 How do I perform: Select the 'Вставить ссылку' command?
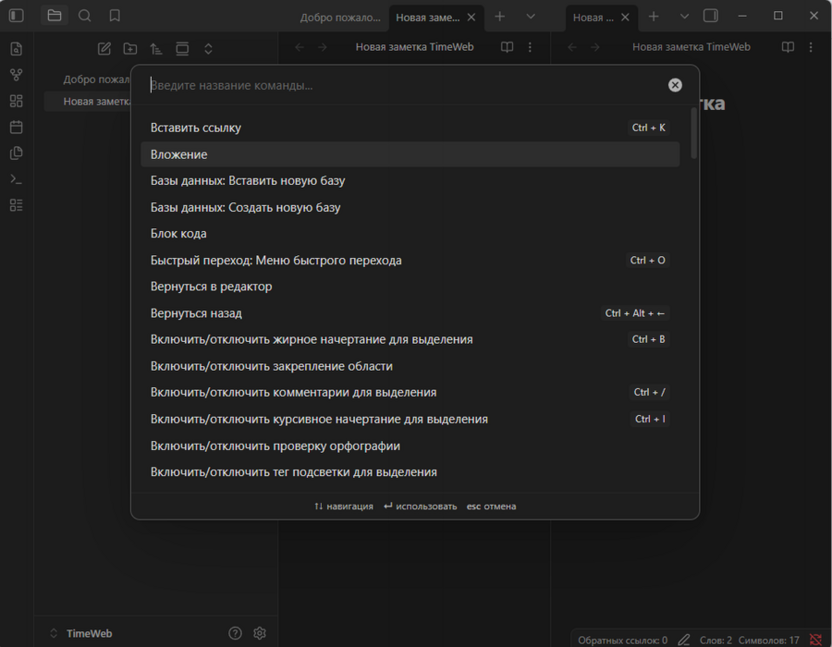pos(196,128)
